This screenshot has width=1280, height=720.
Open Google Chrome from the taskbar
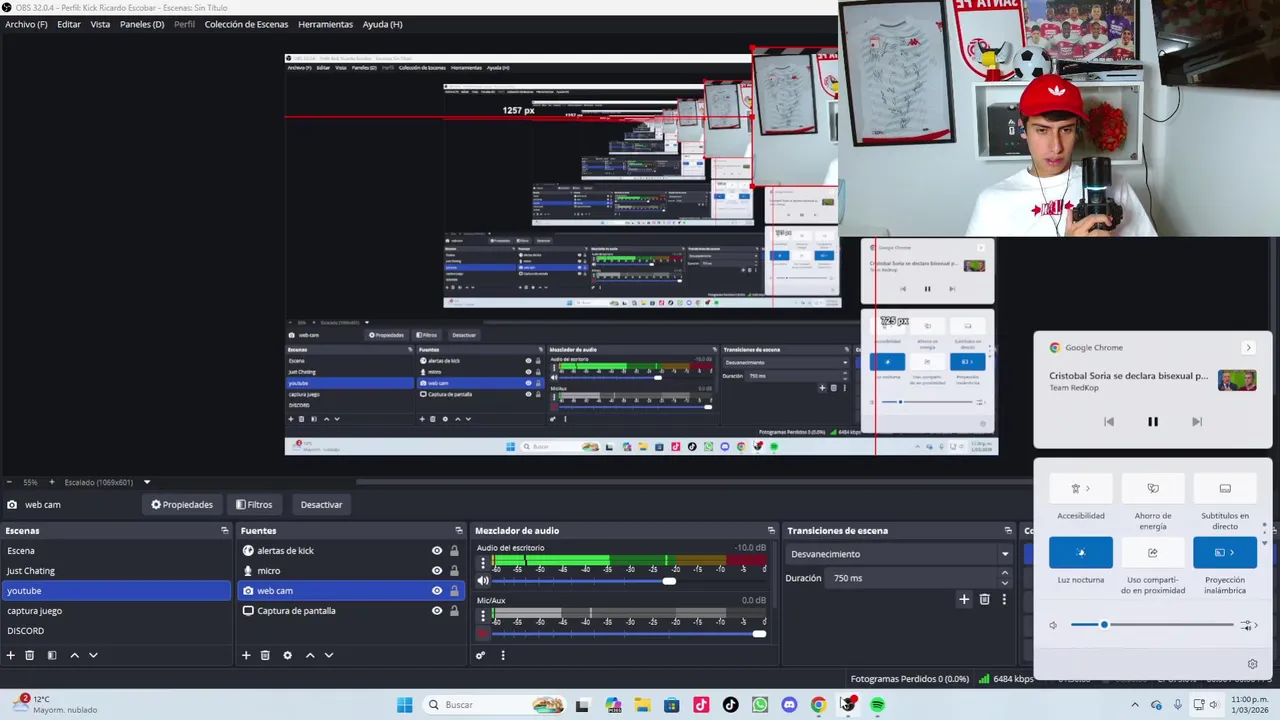818,705
